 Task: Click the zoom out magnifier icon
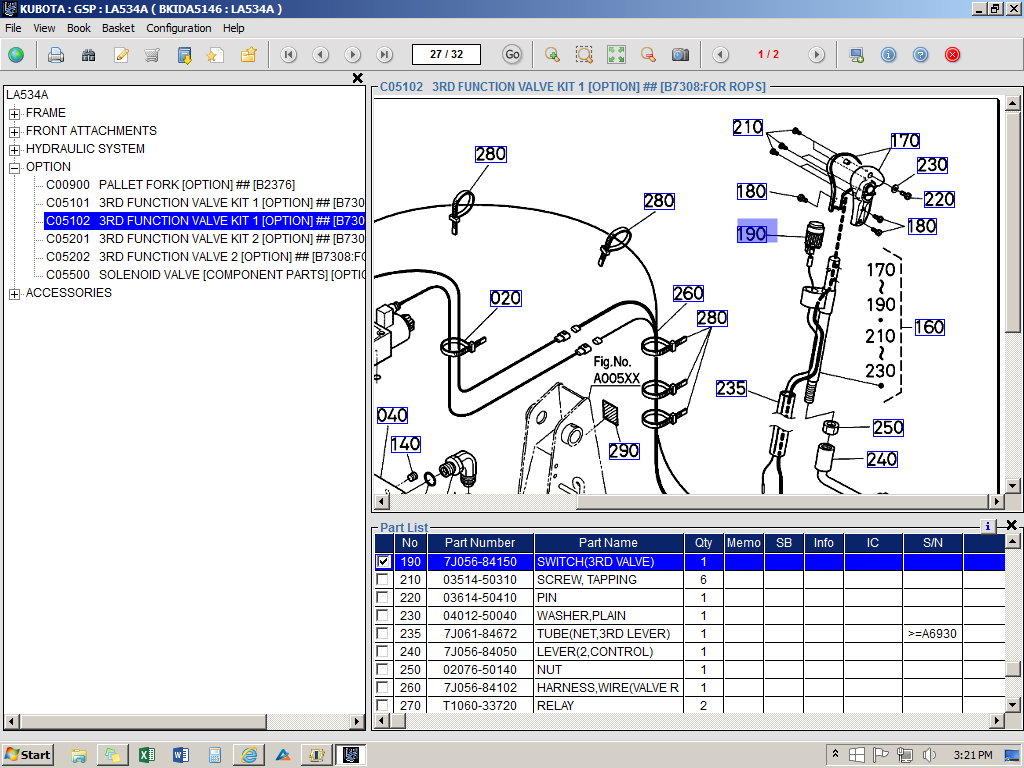[648, 55]
